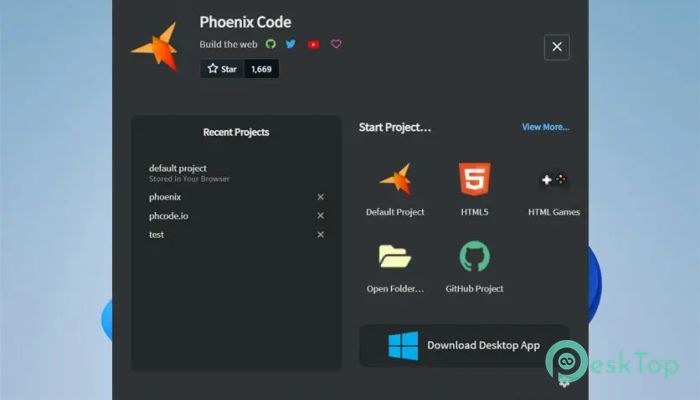Click the Phoenix Code title text
Viewport: 700px width, 400px height.
[245, 22]
